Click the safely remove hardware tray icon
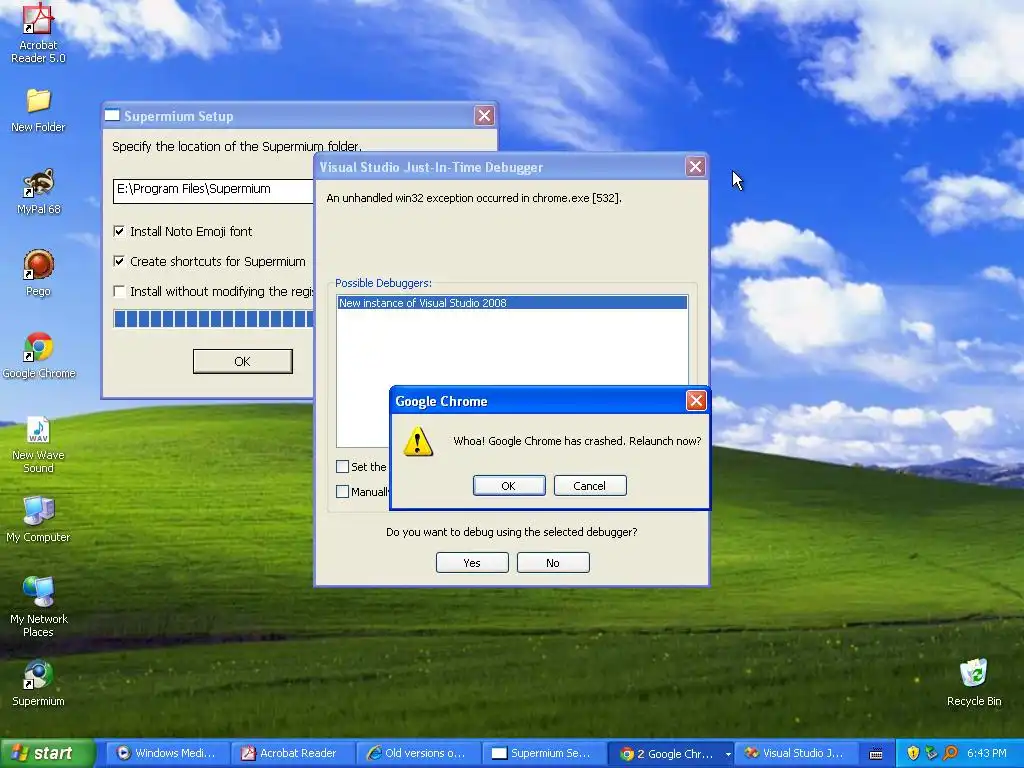 coord(931,753)
